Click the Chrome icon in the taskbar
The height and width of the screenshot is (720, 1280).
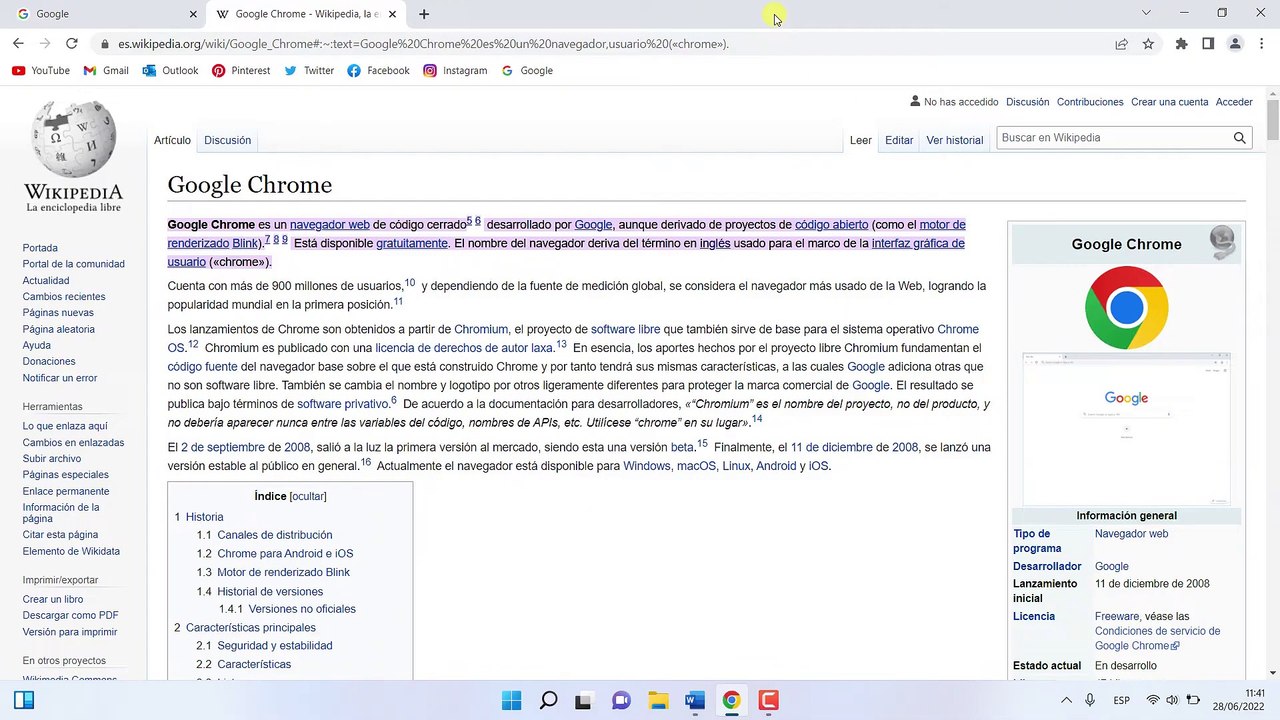[x=731, y=700]
